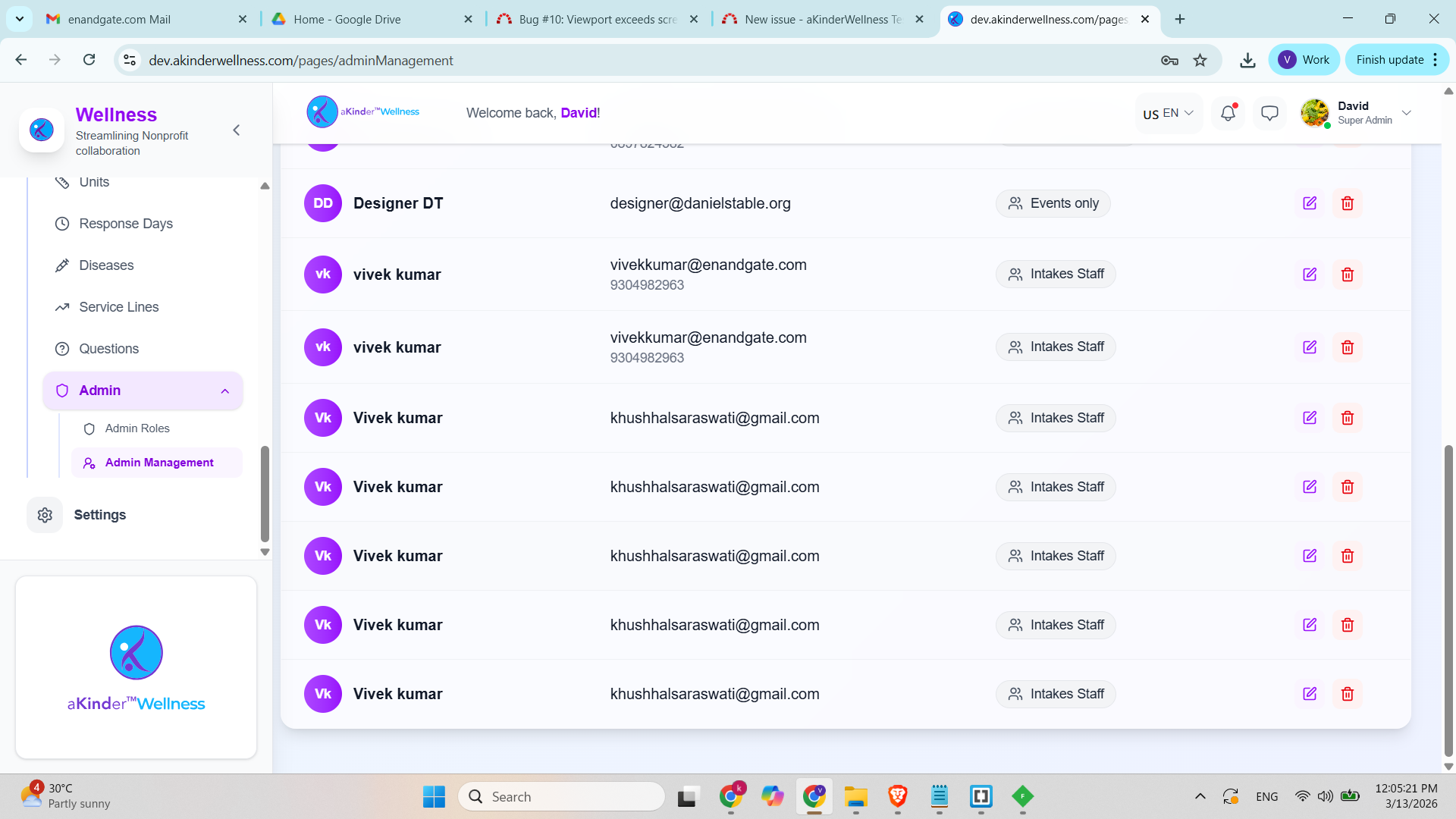Edit the Designer DT admin entry
The width and height of the screenshot is (1456, 819).
click(x=1310, y=203)
